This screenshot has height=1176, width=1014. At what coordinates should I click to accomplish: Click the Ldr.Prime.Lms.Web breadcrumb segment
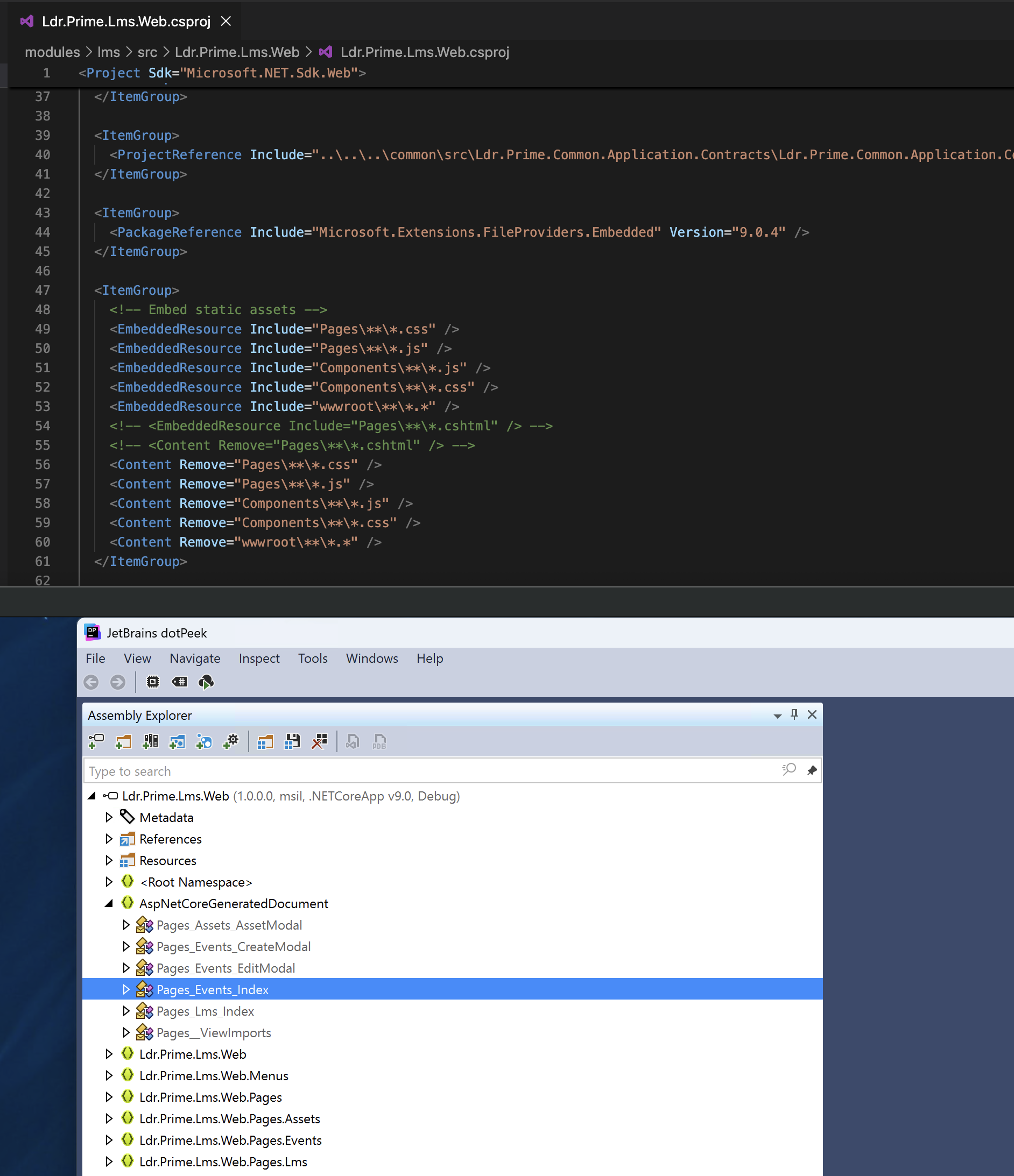tap(237, 52)
